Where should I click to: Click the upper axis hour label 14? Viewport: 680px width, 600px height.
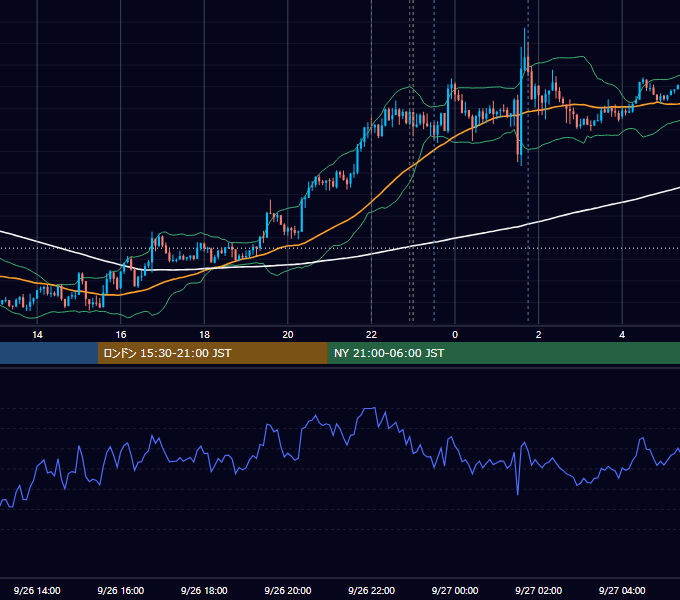point(37,335)
